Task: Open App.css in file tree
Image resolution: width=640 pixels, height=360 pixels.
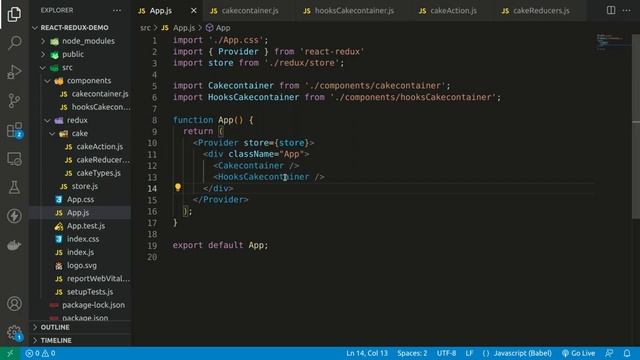Action: click(80, 200)
